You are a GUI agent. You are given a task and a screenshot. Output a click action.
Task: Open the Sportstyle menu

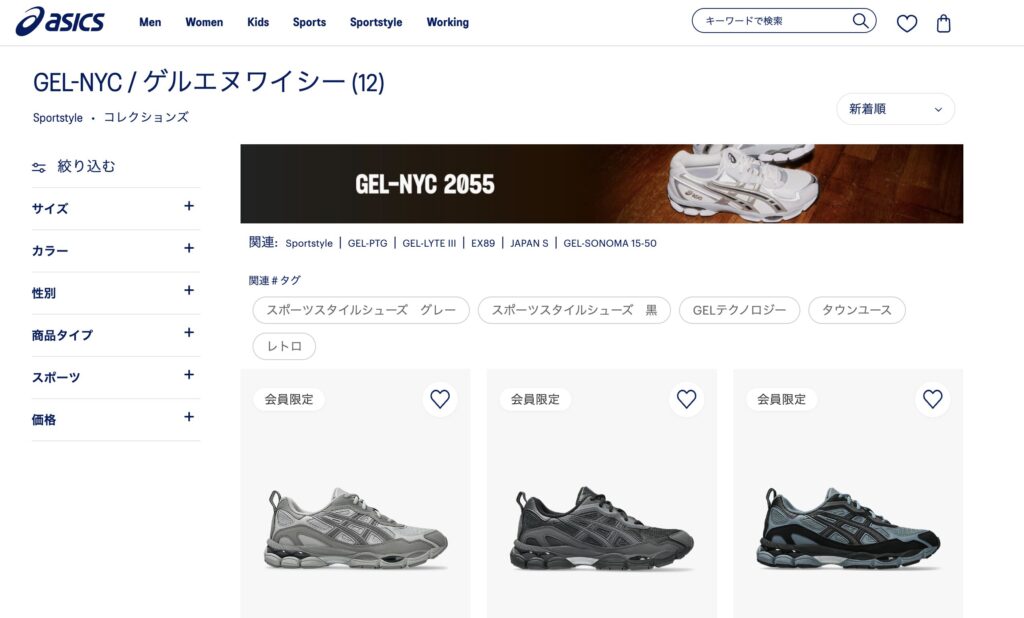(x=376, y=22)
